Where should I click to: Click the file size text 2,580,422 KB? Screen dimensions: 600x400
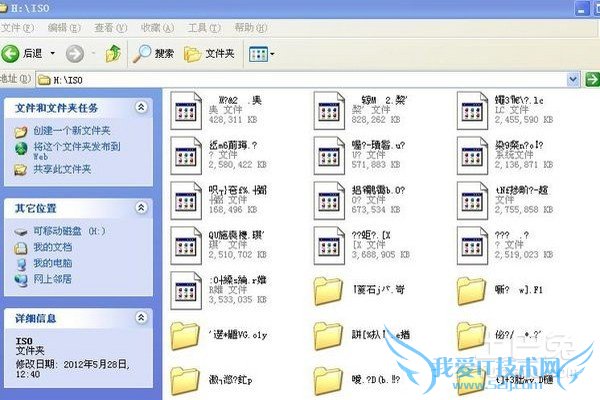237,165
